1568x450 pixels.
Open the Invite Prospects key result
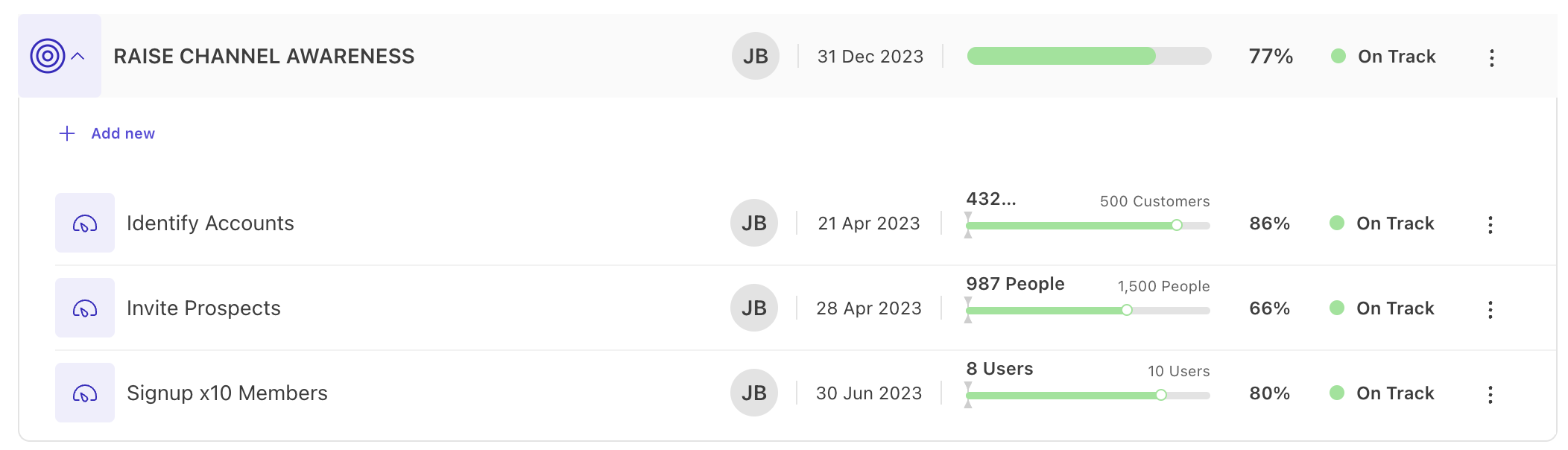[203, 308]
